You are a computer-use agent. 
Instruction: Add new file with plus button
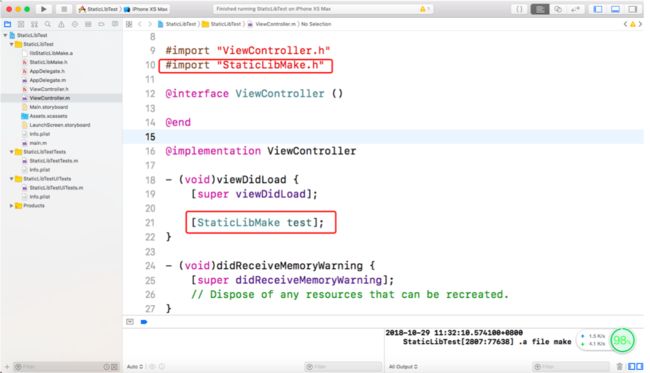pyautogui.click(x=7, y=367)
